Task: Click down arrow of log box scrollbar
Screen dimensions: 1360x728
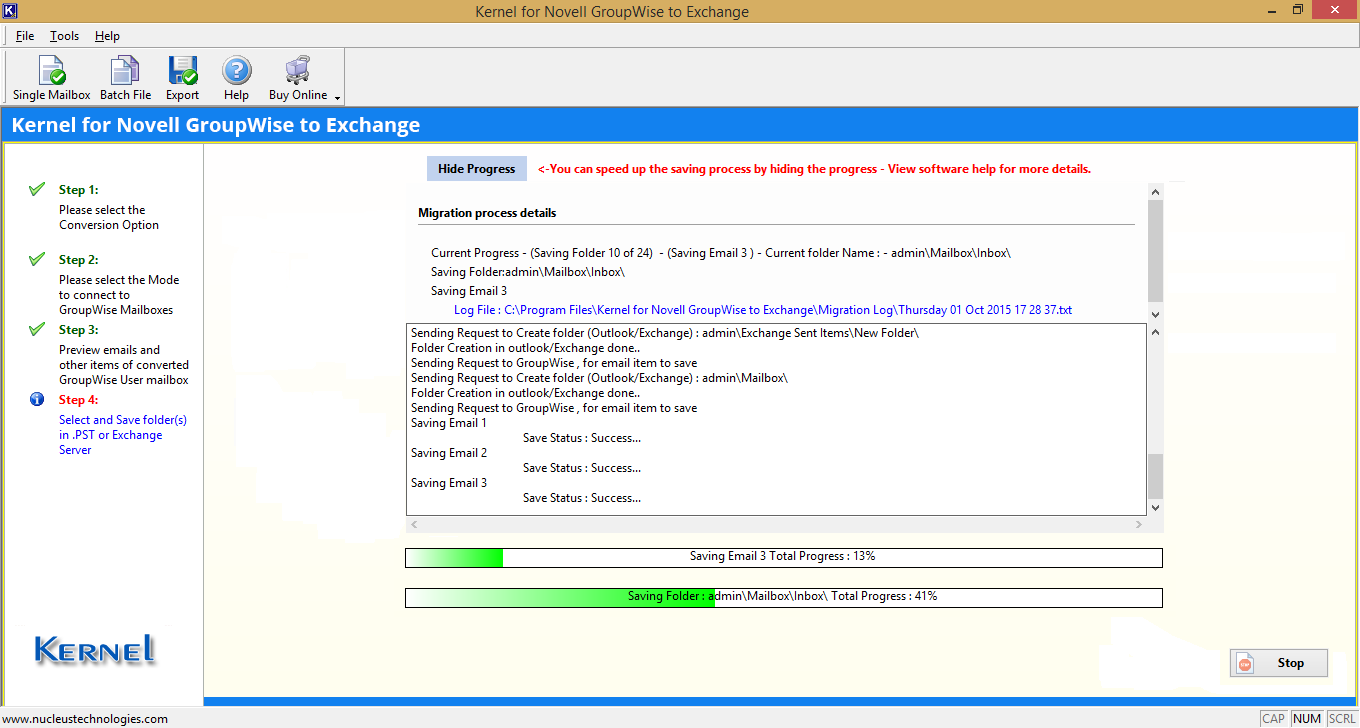Action: coord(1155,508)
